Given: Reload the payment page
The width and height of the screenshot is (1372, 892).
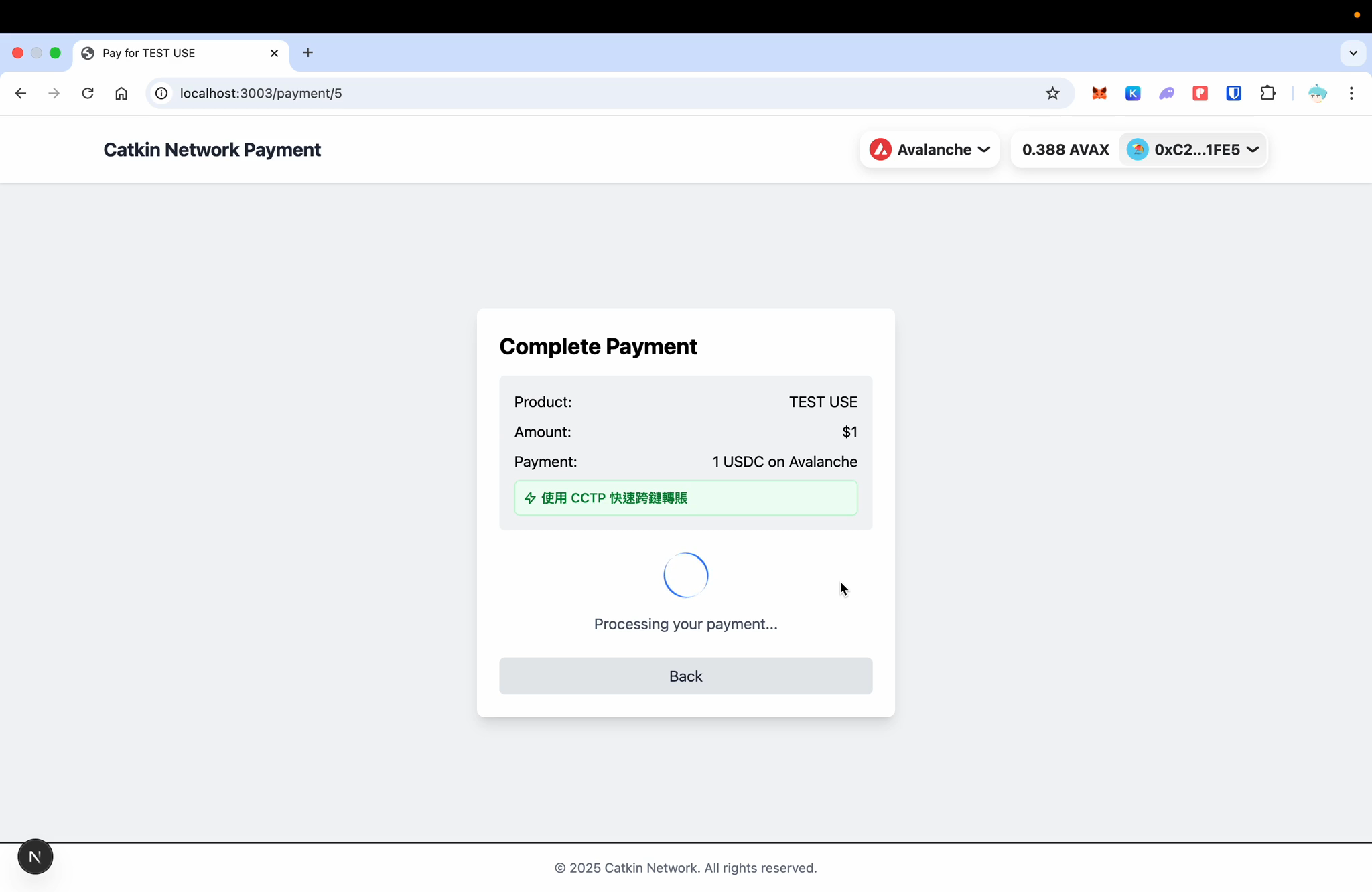Looking at the screenshot, I should (x=88, y=93).
